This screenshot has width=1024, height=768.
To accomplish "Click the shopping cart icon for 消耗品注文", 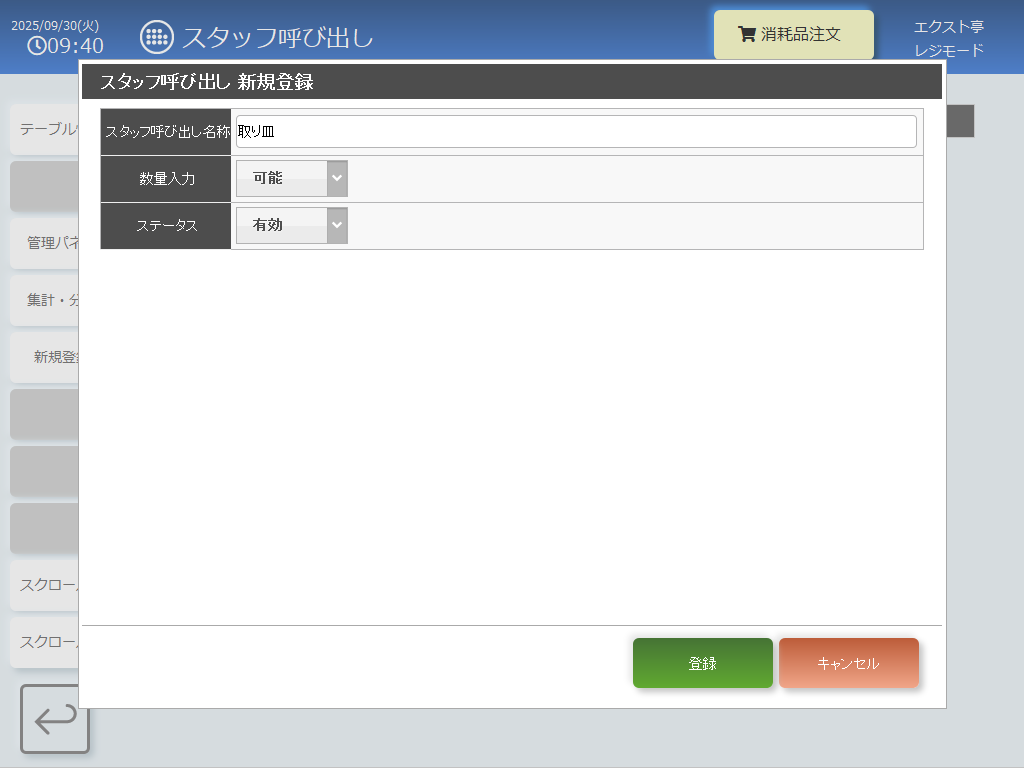I will coord(746,34).
